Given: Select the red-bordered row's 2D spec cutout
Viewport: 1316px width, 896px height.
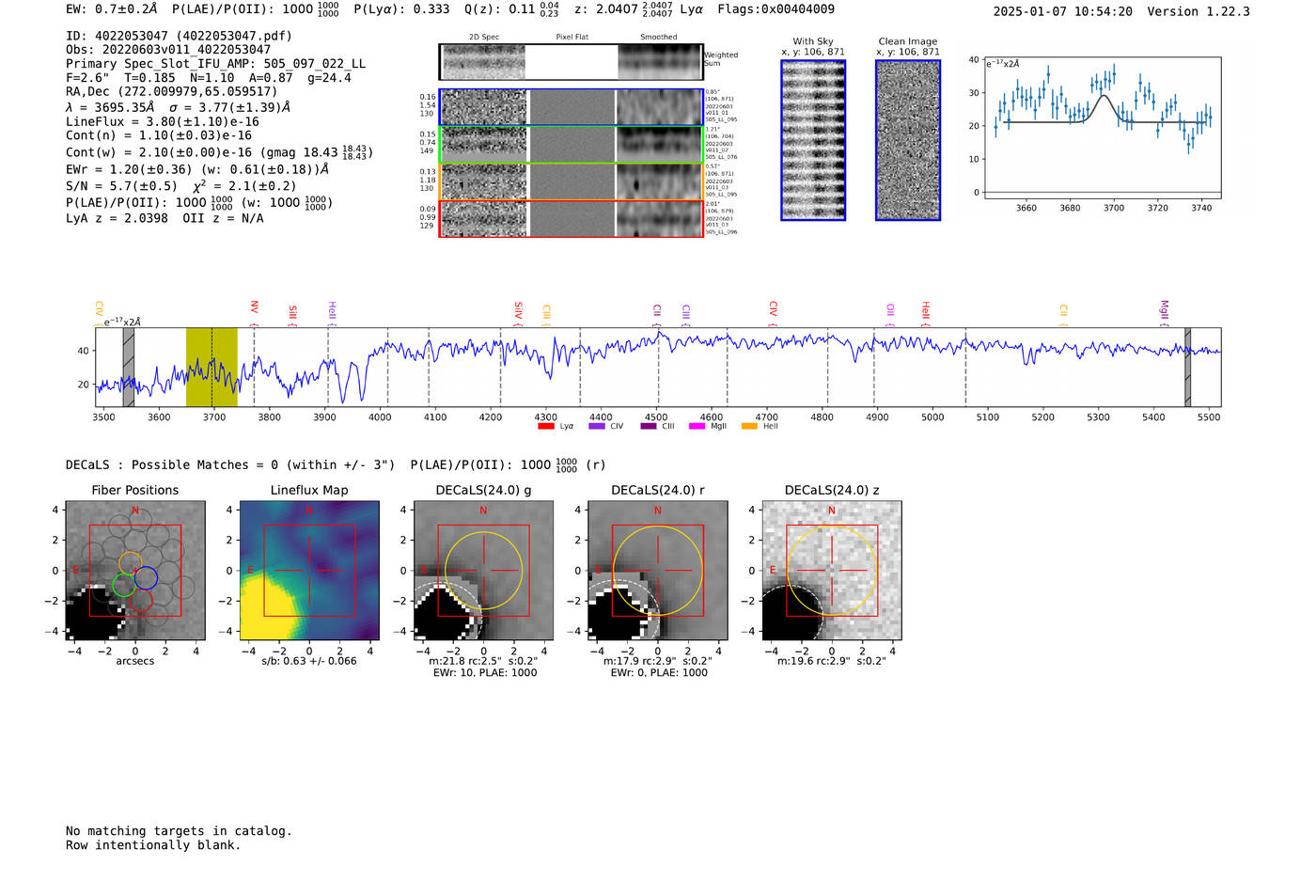Looking at the screenshot, I should click(484, 219).
